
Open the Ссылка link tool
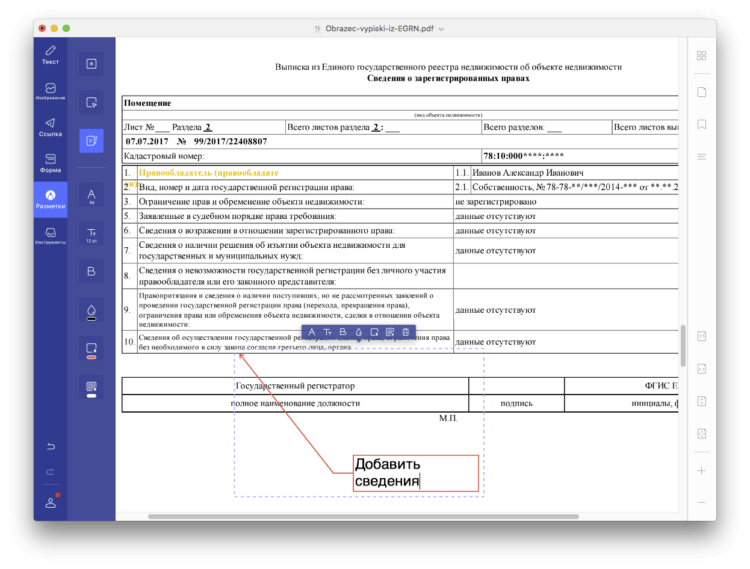coord(50,126)
